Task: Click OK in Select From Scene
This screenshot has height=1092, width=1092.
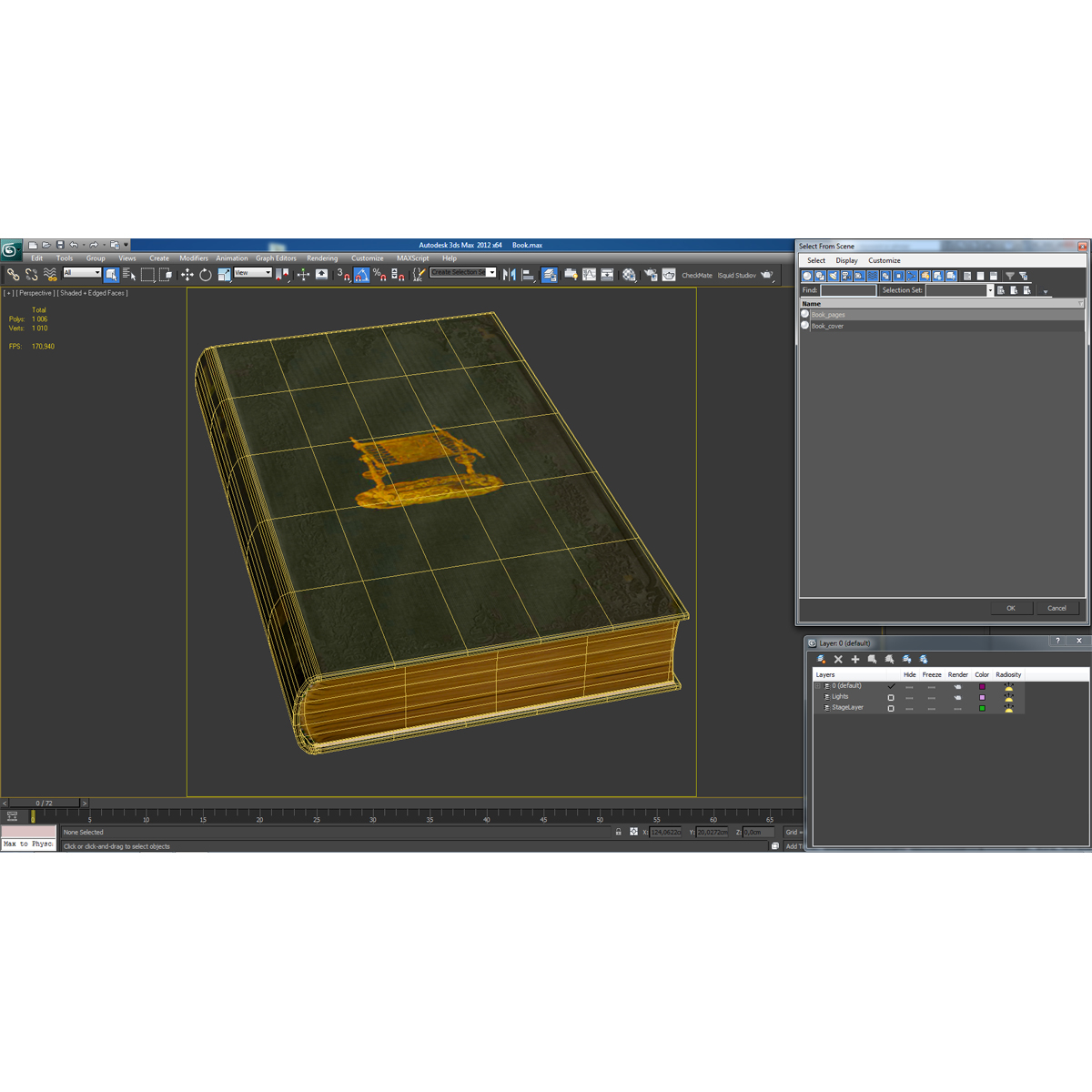Action: 1011,608
